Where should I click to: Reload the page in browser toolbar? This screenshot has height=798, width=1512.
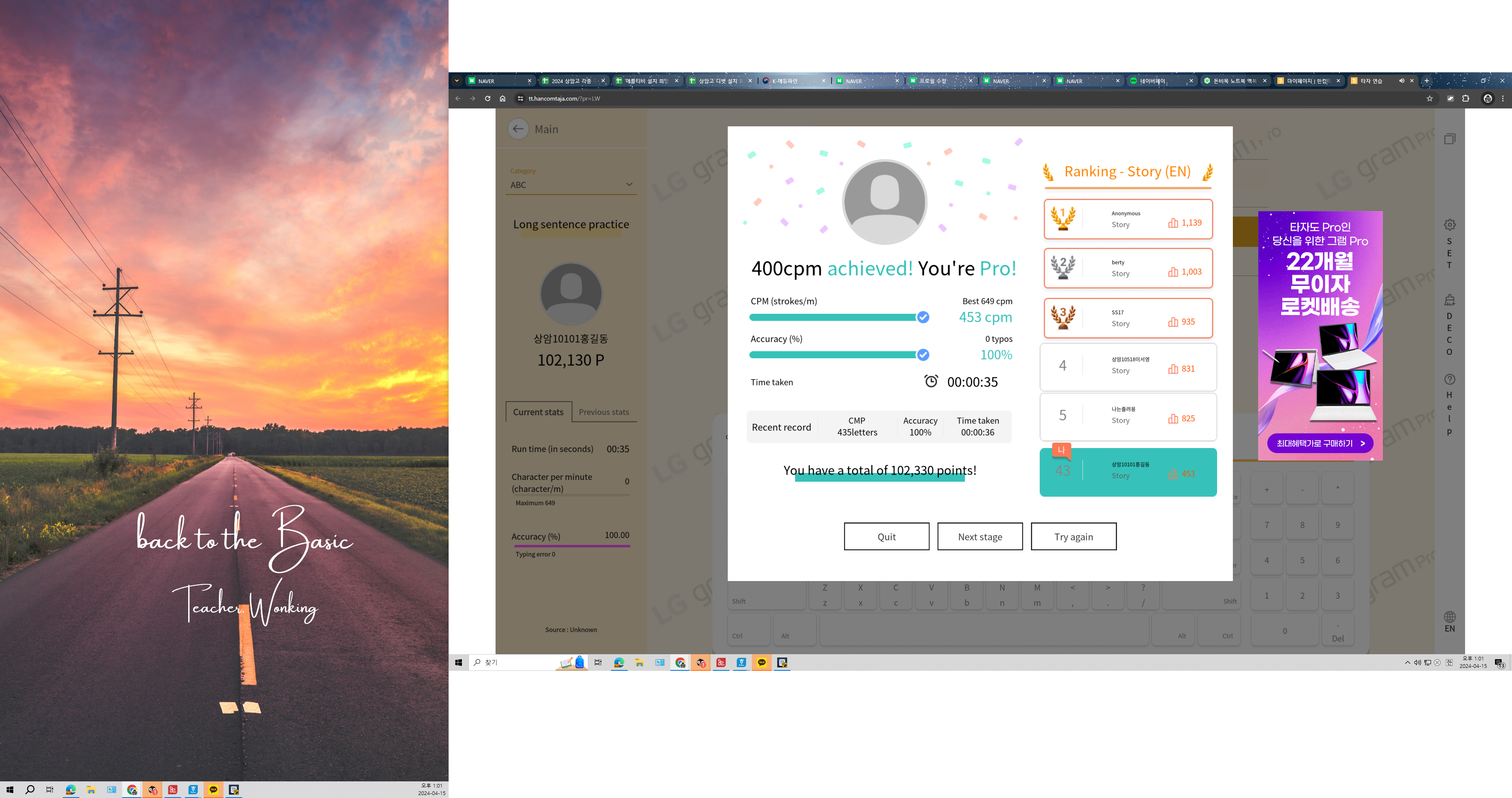(x=487, y=99)
